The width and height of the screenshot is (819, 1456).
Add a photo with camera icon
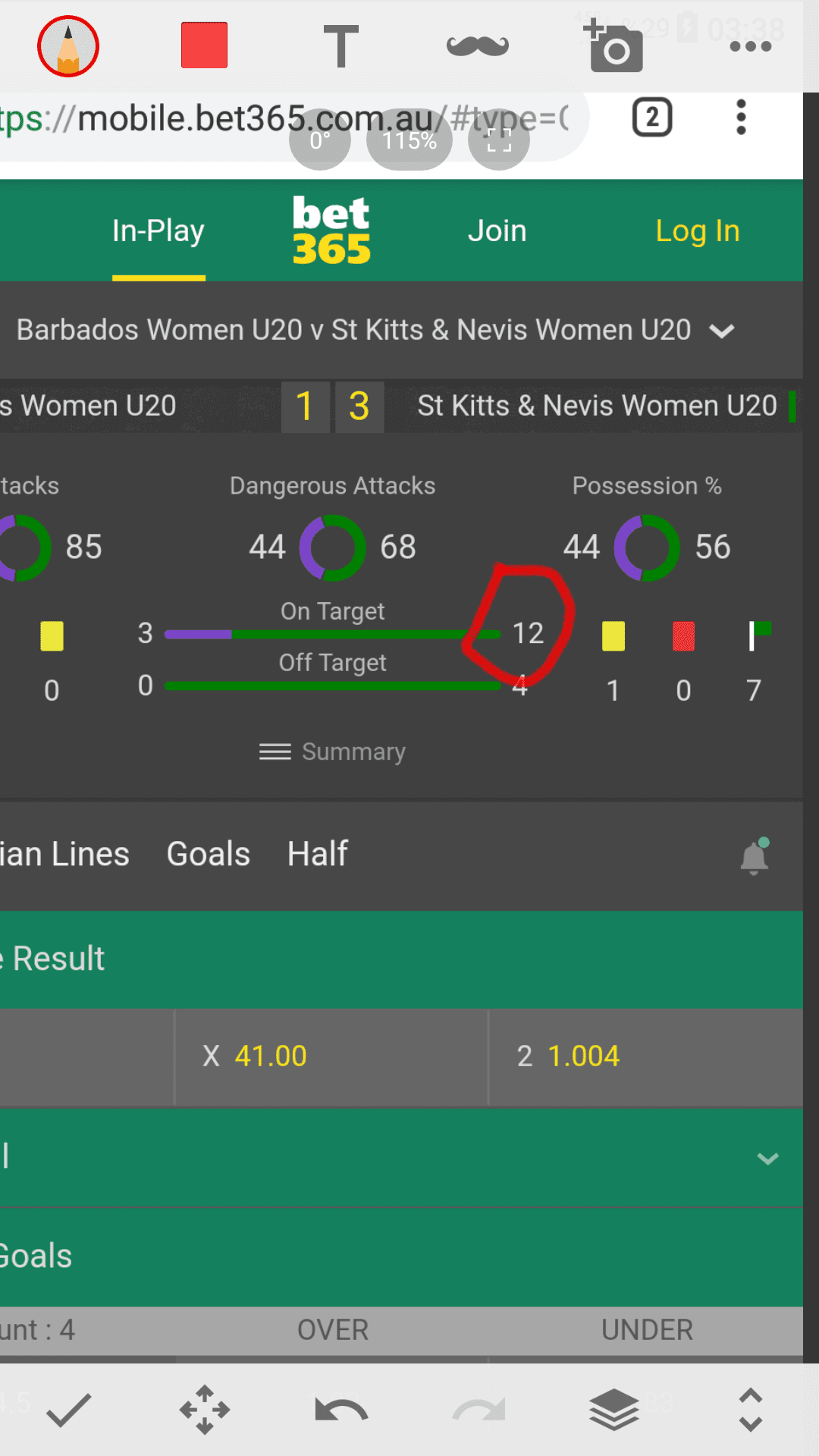tap(613, 46)
